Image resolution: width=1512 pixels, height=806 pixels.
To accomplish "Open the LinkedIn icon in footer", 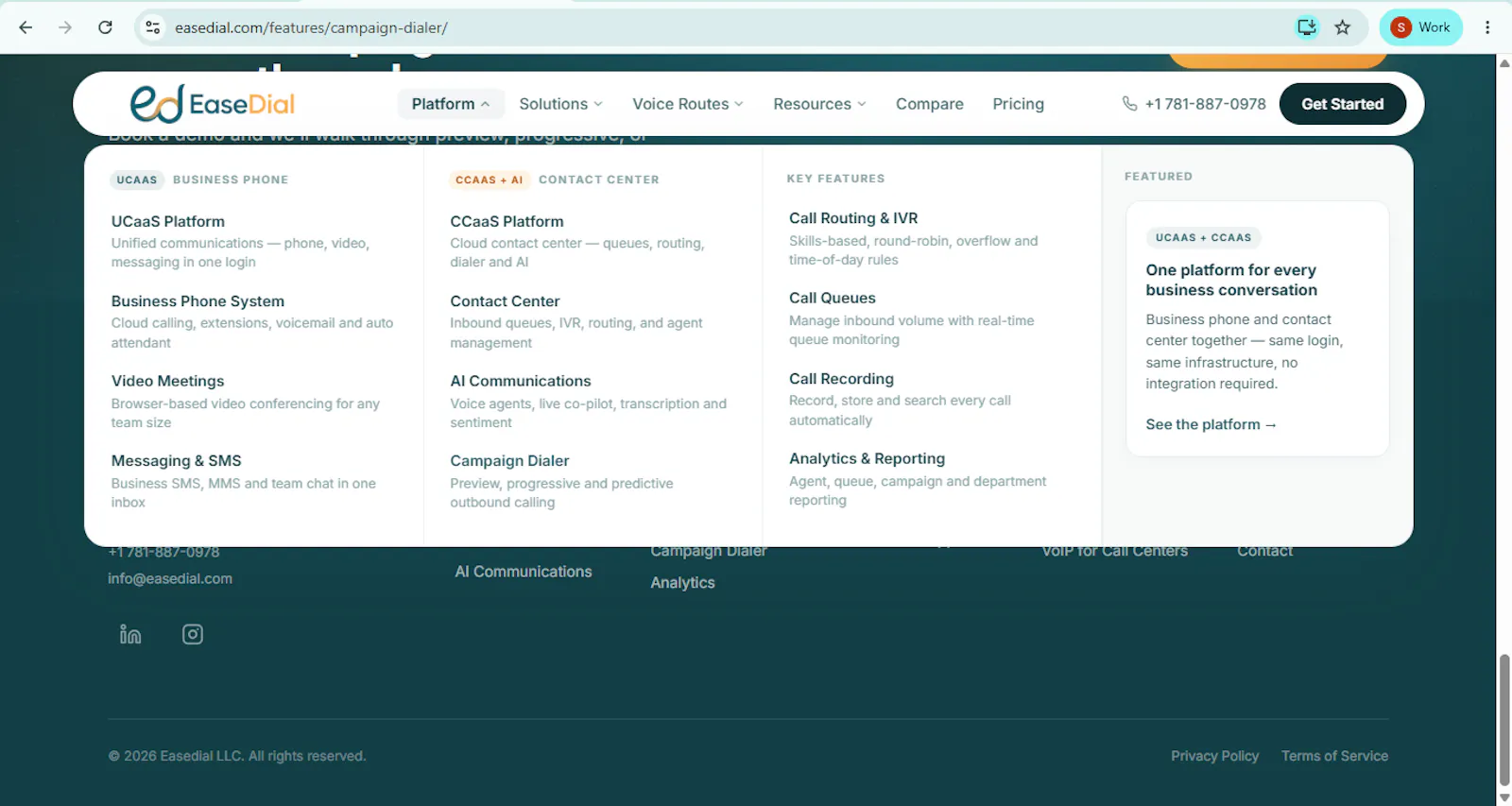I will [130, 634].
